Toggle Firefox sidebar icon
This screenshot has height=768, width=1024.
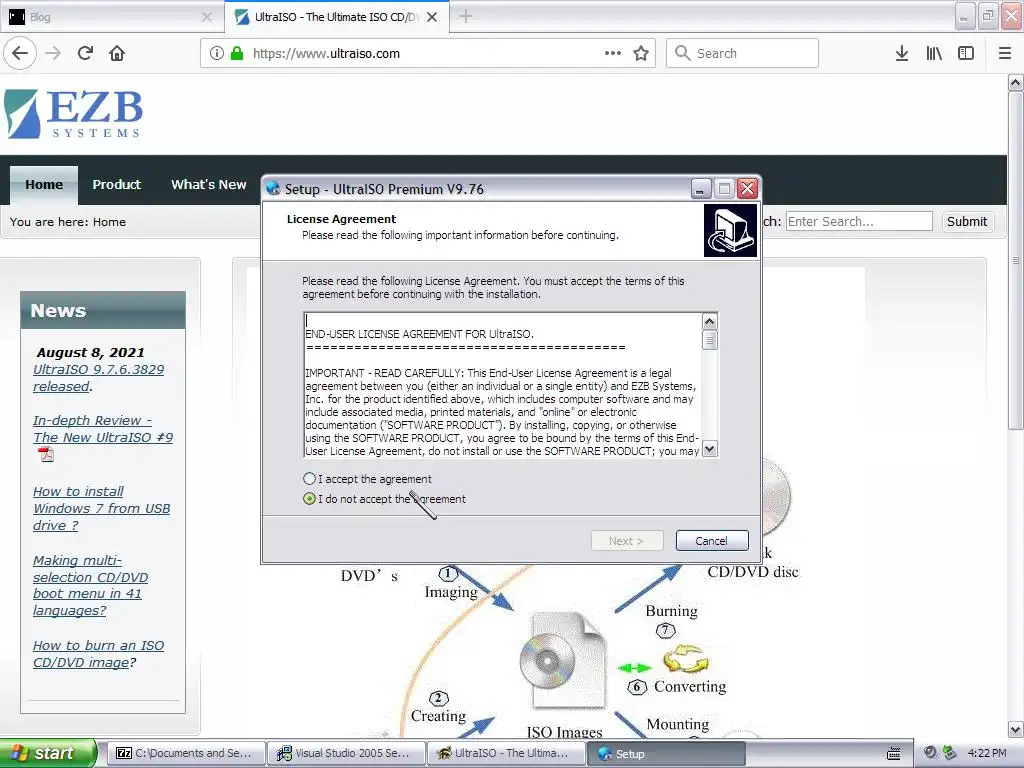coord(966,53)
